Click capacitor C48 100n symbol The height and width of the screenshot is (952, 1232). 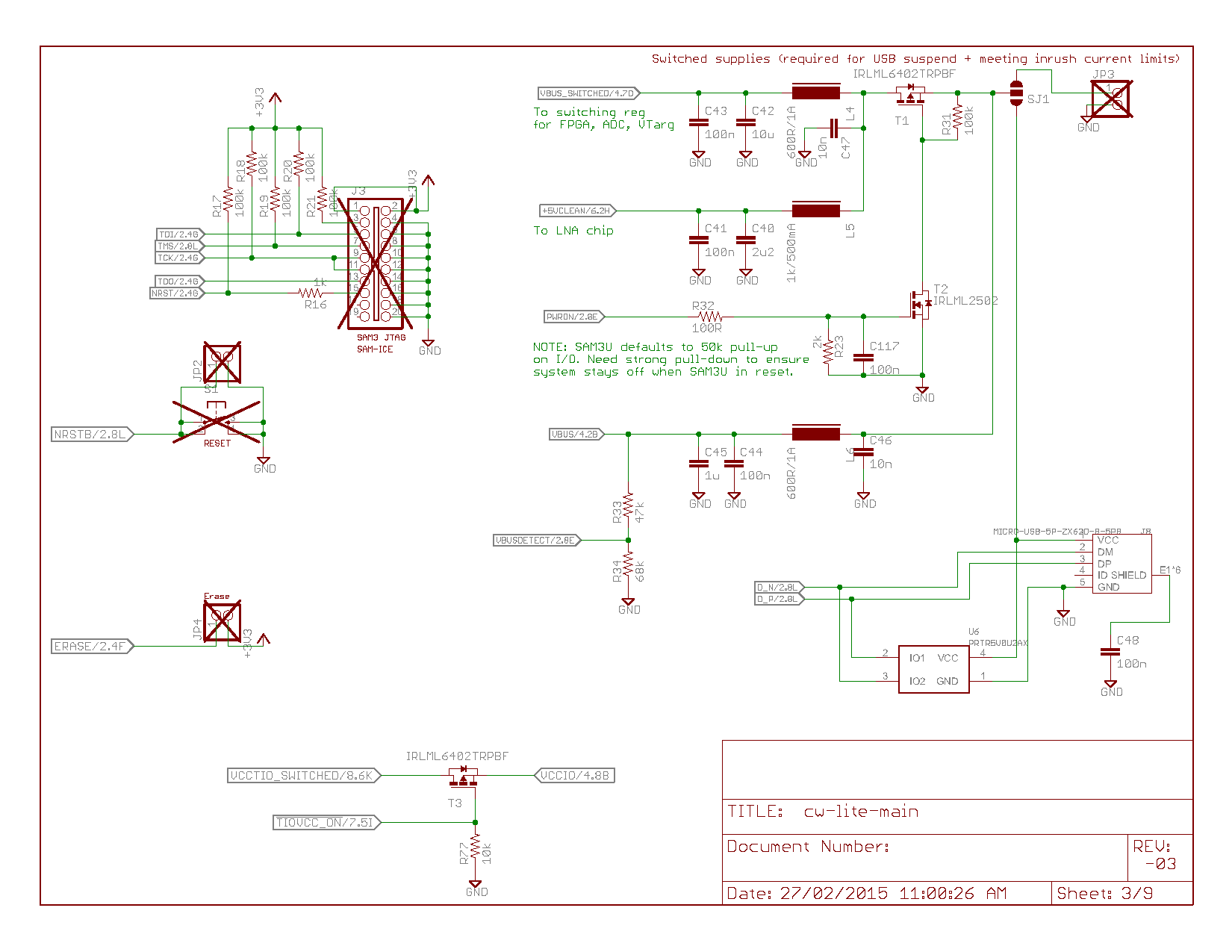pos(1110,652)
